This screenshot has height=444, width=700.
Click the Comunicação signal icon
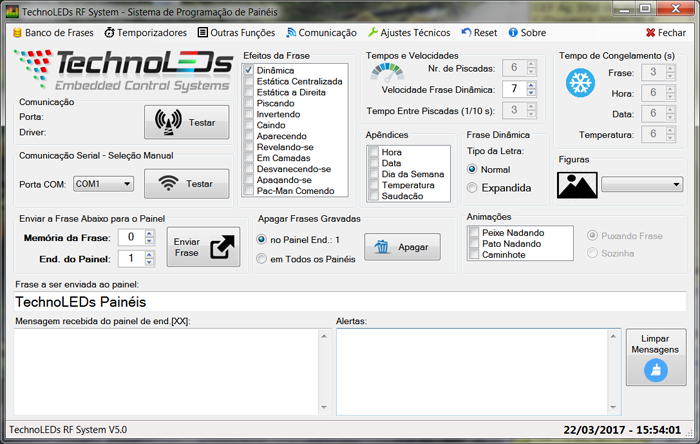pyautogui.click(x=291, y=33)
